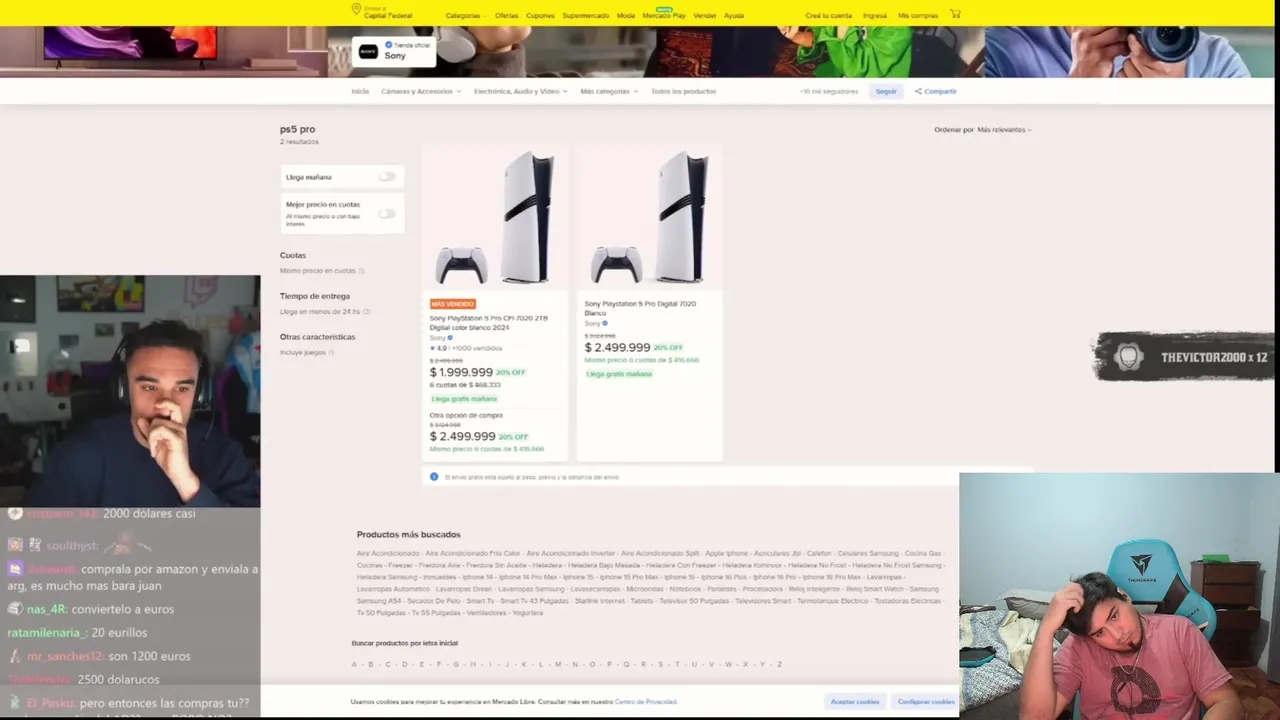Open the Ayuda menu item

(734, 16)
